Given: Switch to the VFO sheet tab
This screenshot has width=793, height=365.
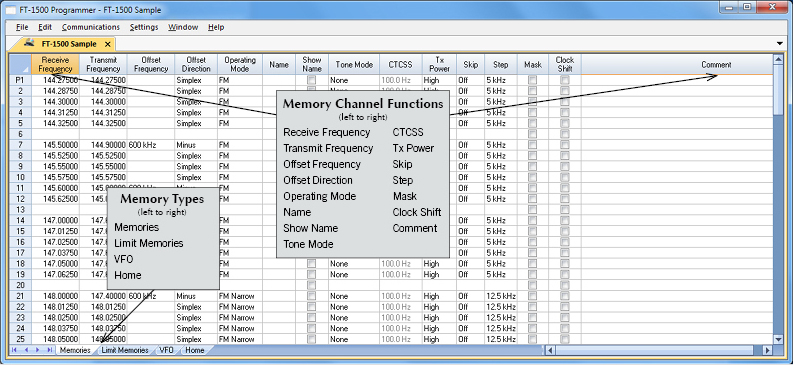Looking at the screenshot, I should (x=166, y=350).
